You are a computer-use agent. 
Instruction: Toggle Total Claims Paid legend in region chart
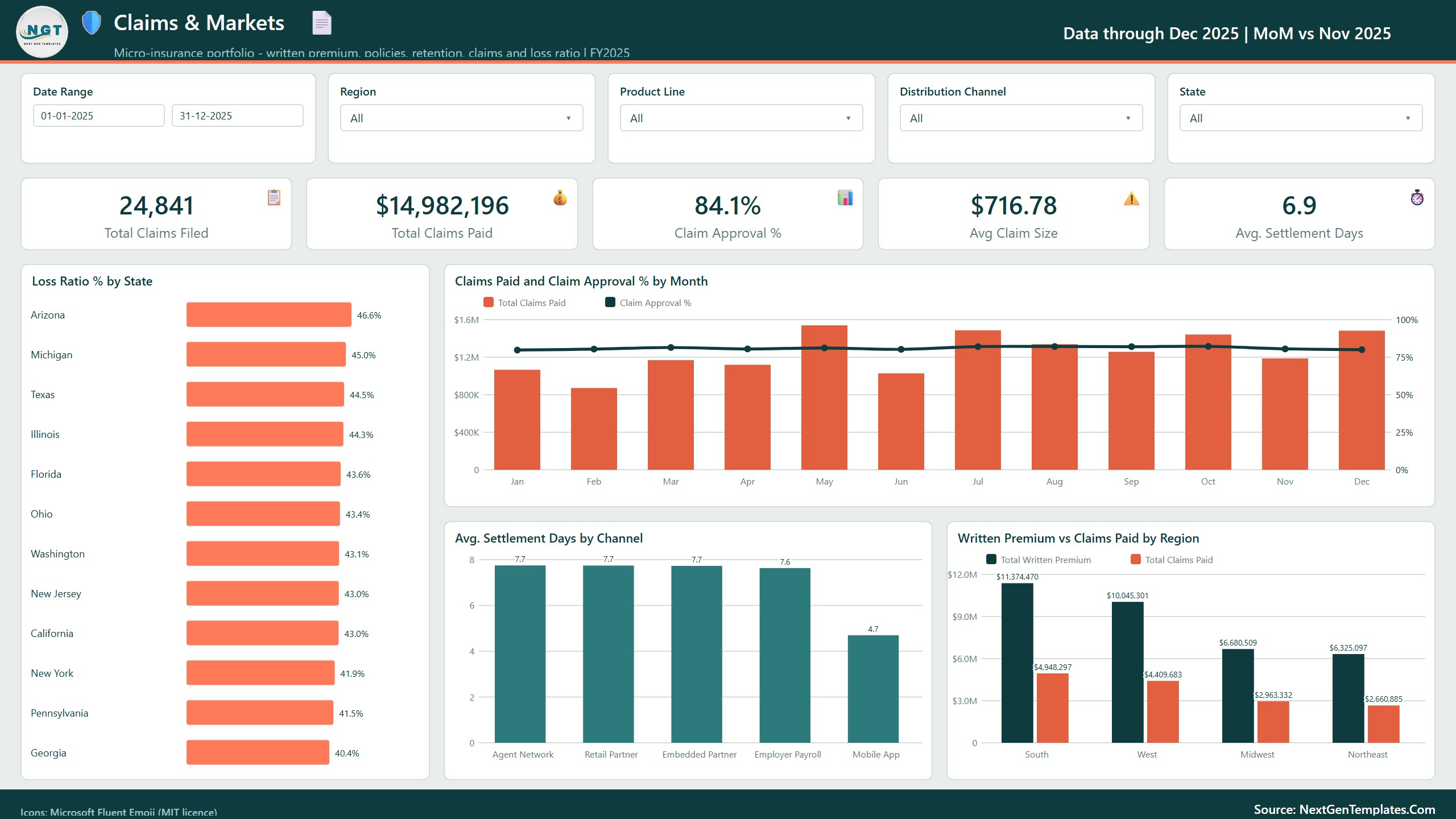[x=1172, y=560]
